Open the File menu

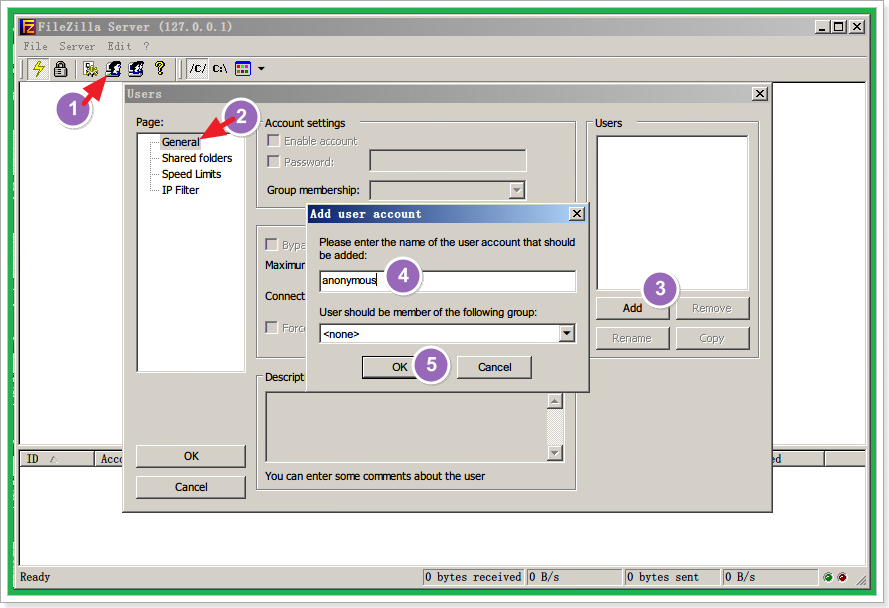[35, 47]
